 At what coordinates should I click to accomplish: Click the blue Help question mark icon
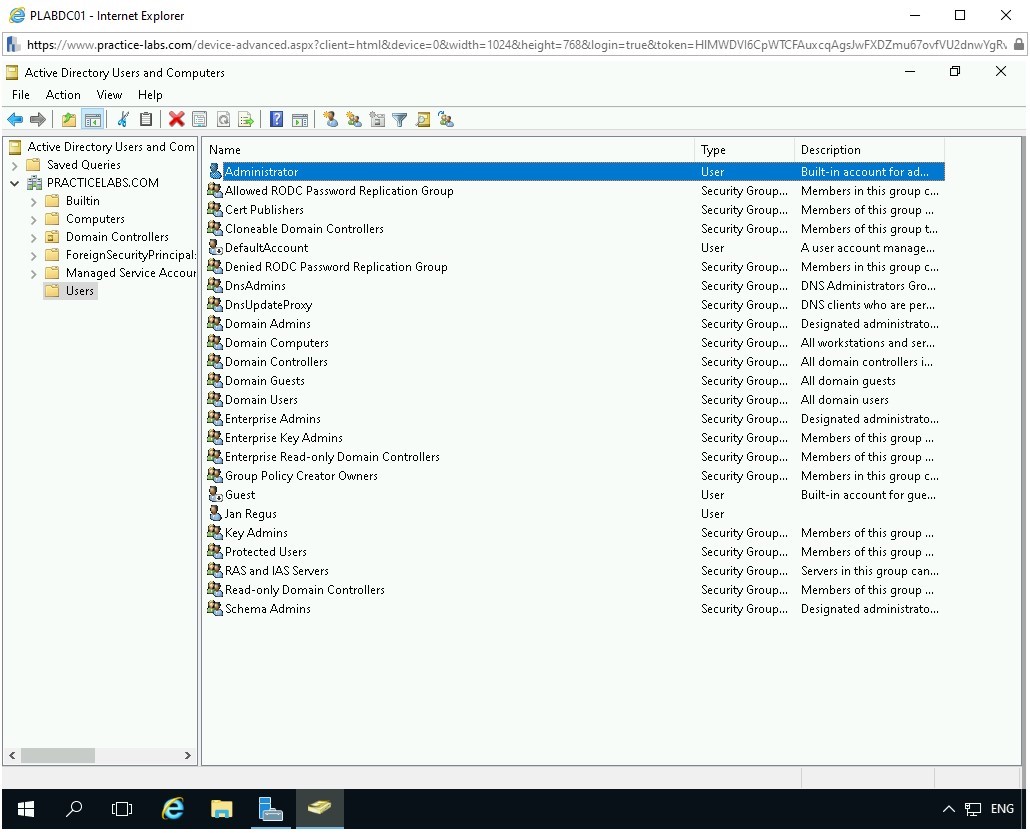[x=277, y=120]
